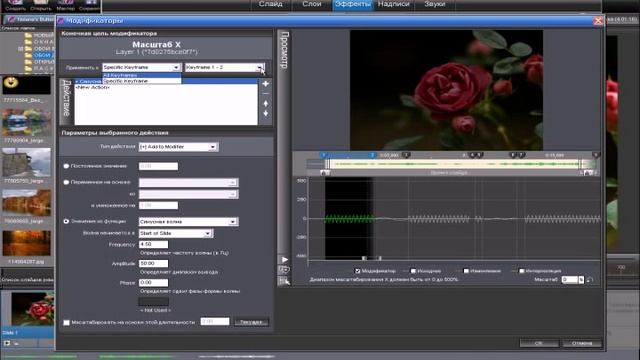The width and height of the screenshot is (640, 360).
Task: Remove selected action with minus icon
Action: click(266, 94)
